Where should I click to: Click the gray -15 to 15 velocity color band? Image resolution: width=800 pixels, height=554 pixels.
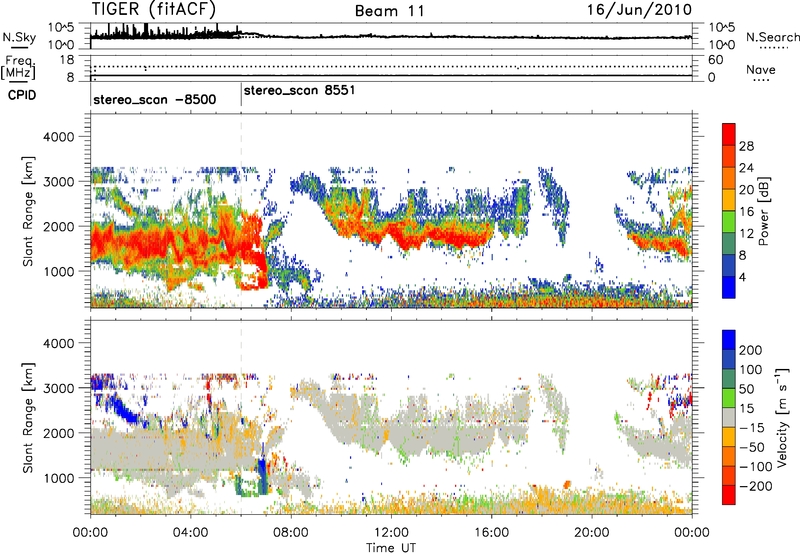(729, 418)
